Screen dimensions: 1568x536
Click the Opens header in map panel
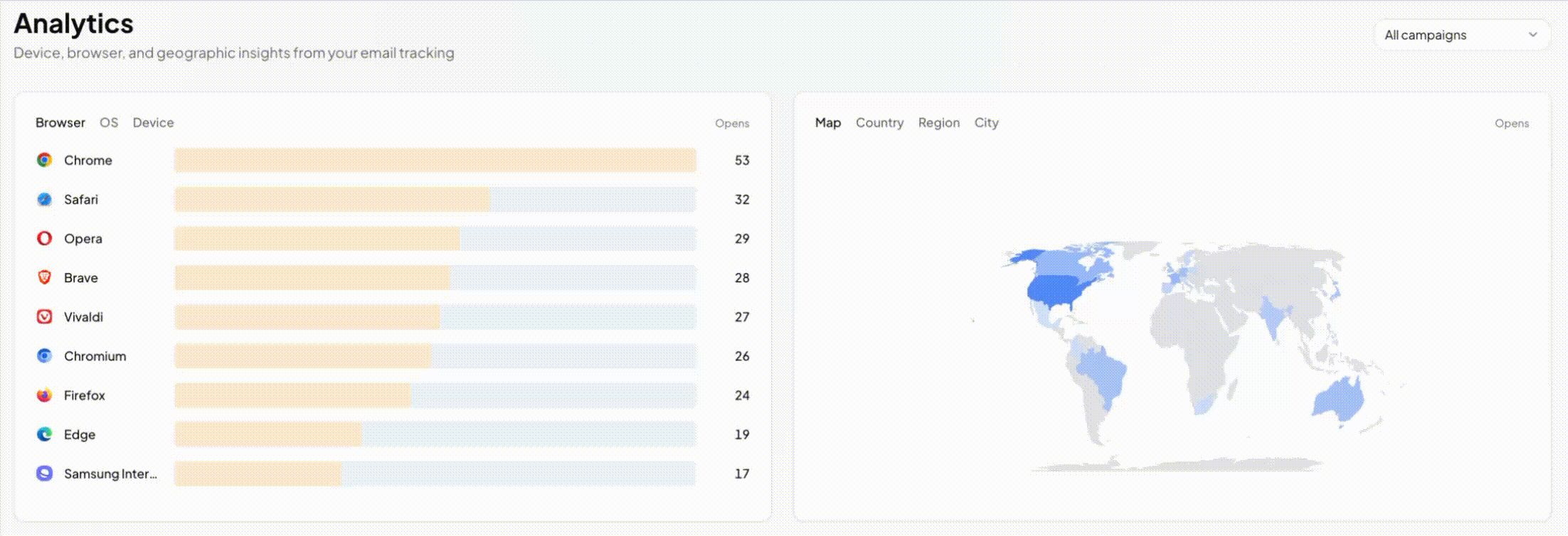[x=1512, y=123]
